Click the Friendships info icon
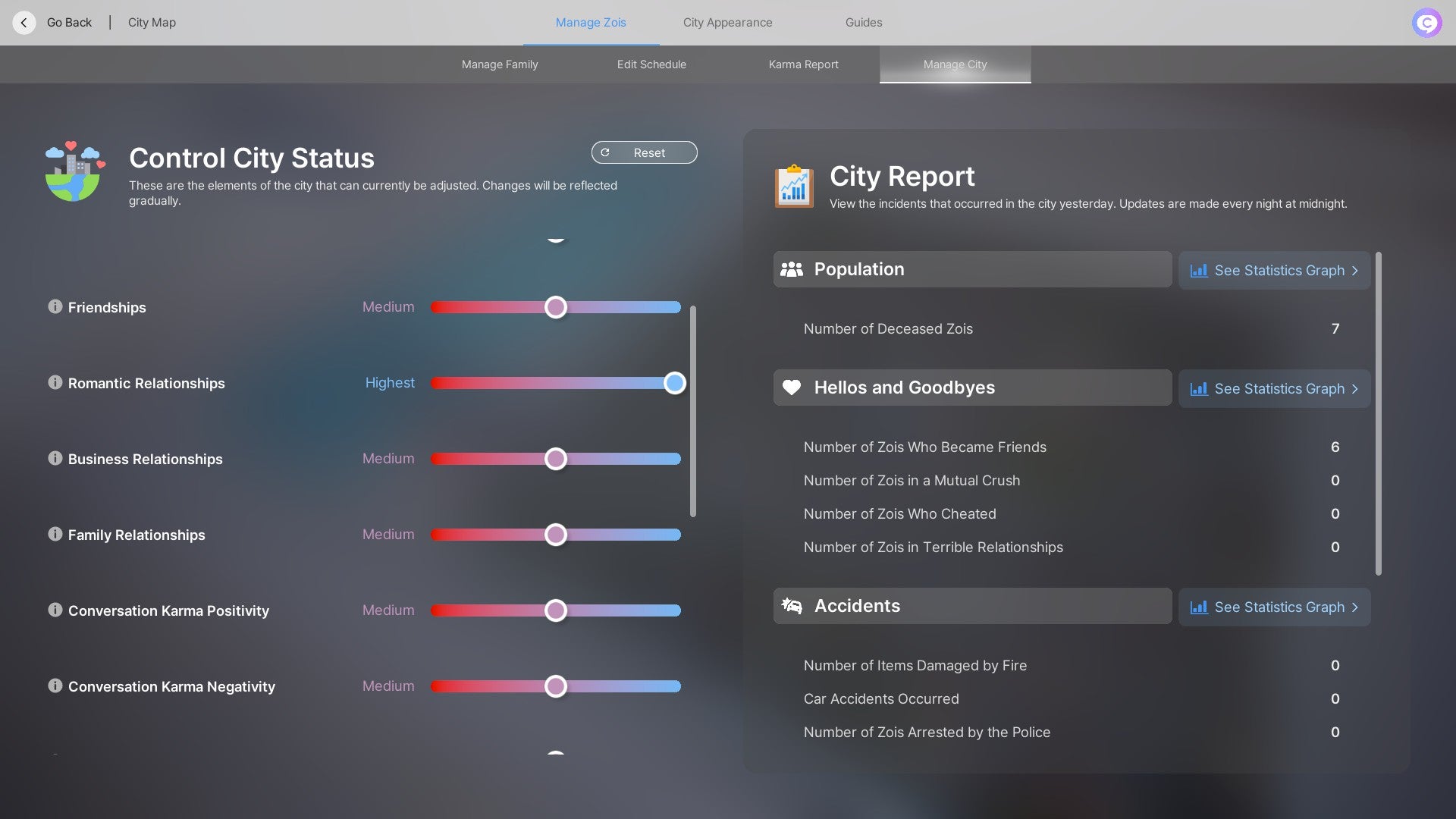 [55, 306]
